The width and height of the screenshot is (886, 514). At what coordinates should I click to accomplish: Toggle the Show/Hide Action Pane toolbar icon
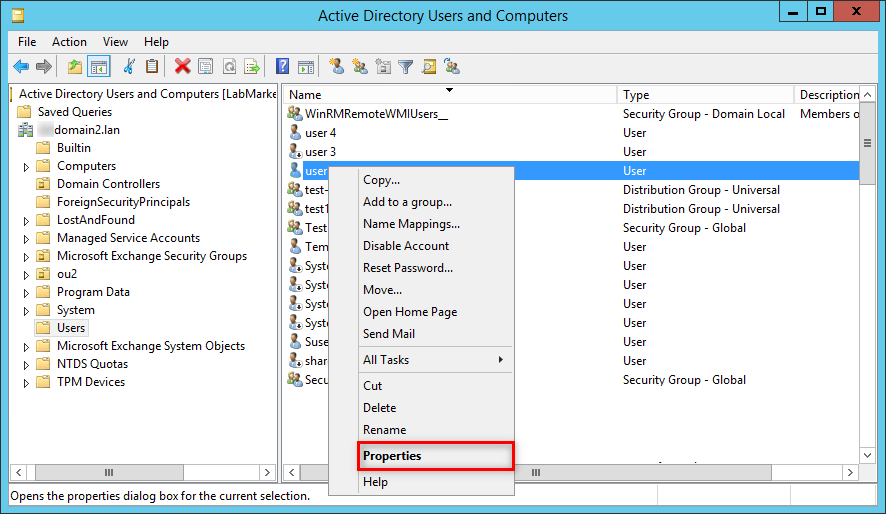pos(306,67)
